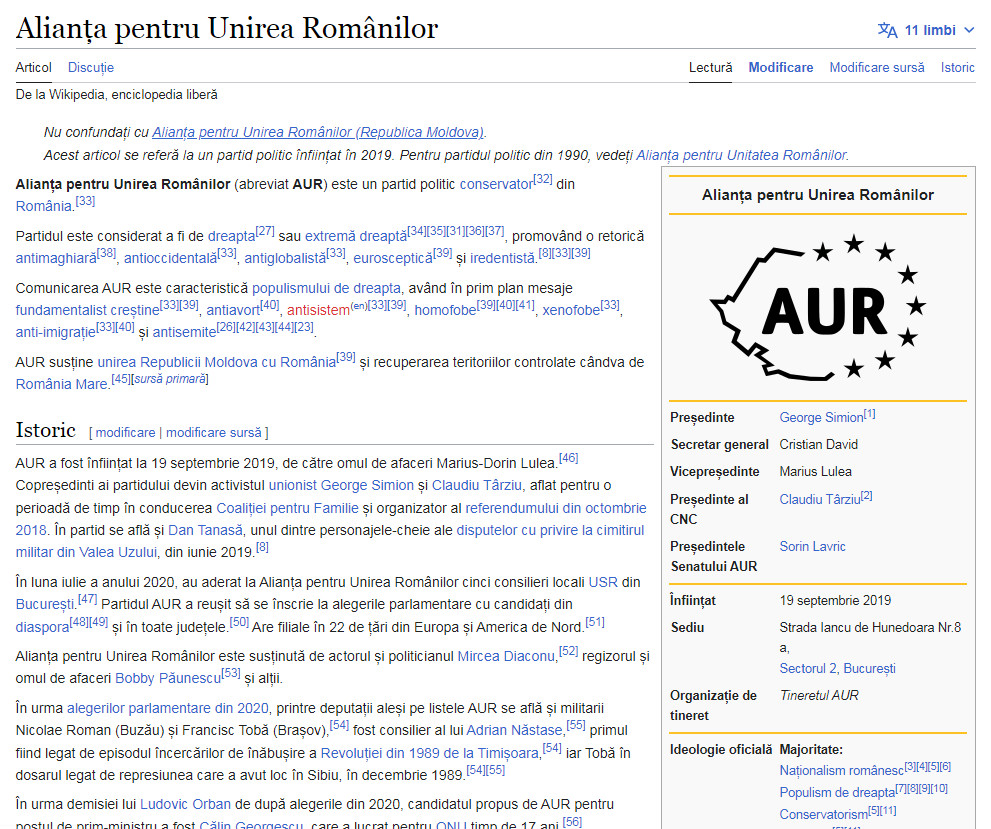The height and width of the screenshot is (829, 991).
Task: Open the anti-imigrație link
Action: [x=56, y=332]
